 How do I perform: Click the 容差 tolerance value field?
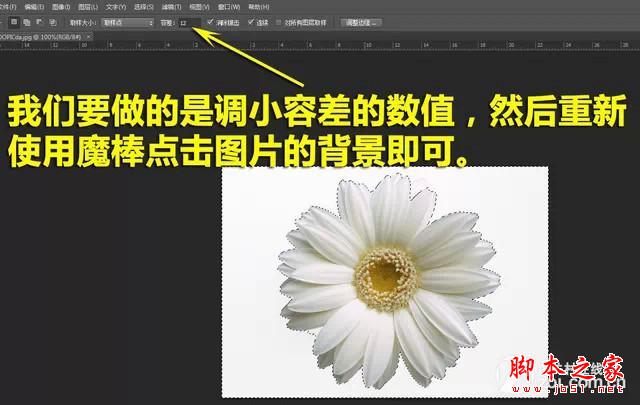point(189,21)
